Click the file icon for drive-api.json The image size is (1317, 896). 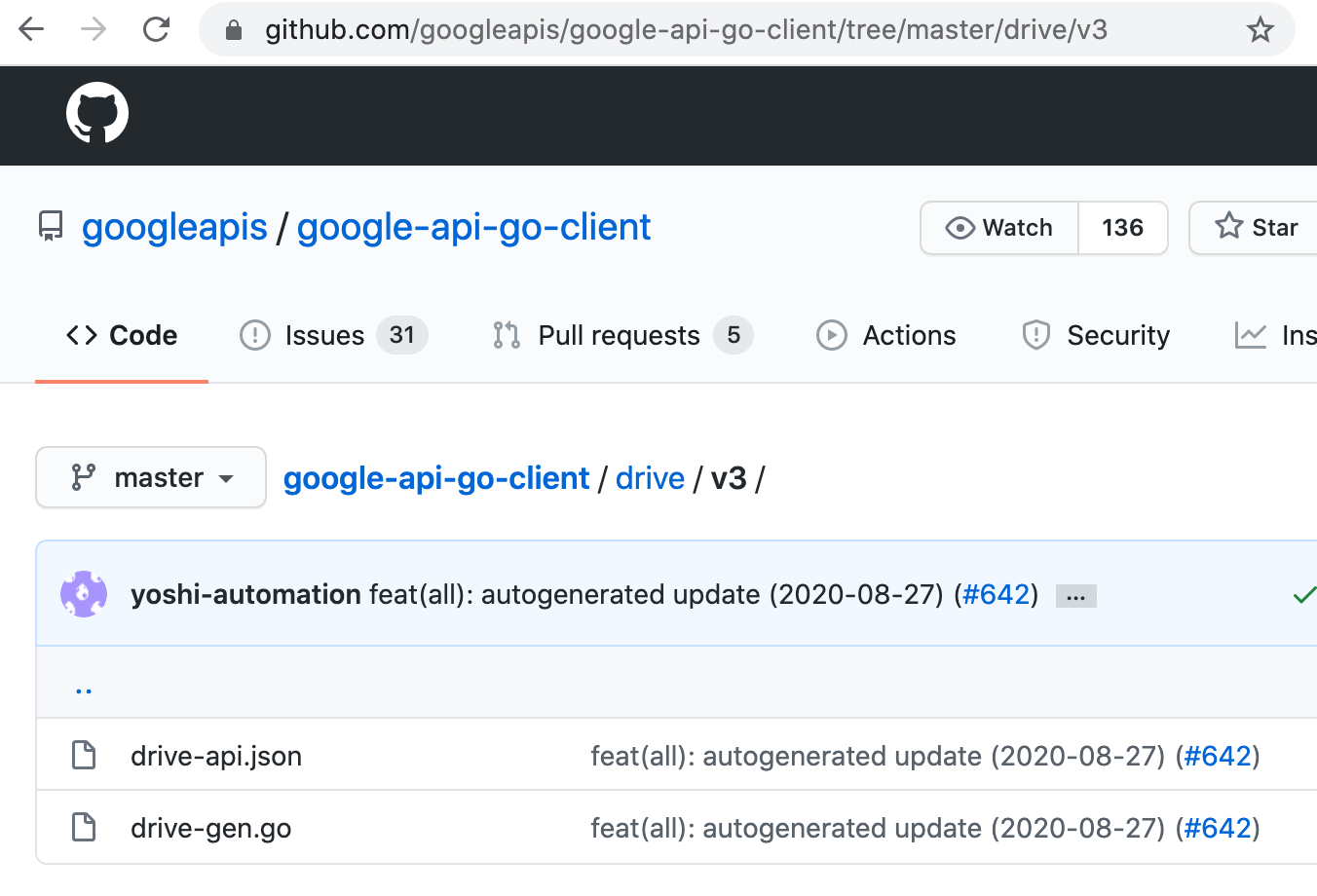pyautogui.click(x=85, y=755)
